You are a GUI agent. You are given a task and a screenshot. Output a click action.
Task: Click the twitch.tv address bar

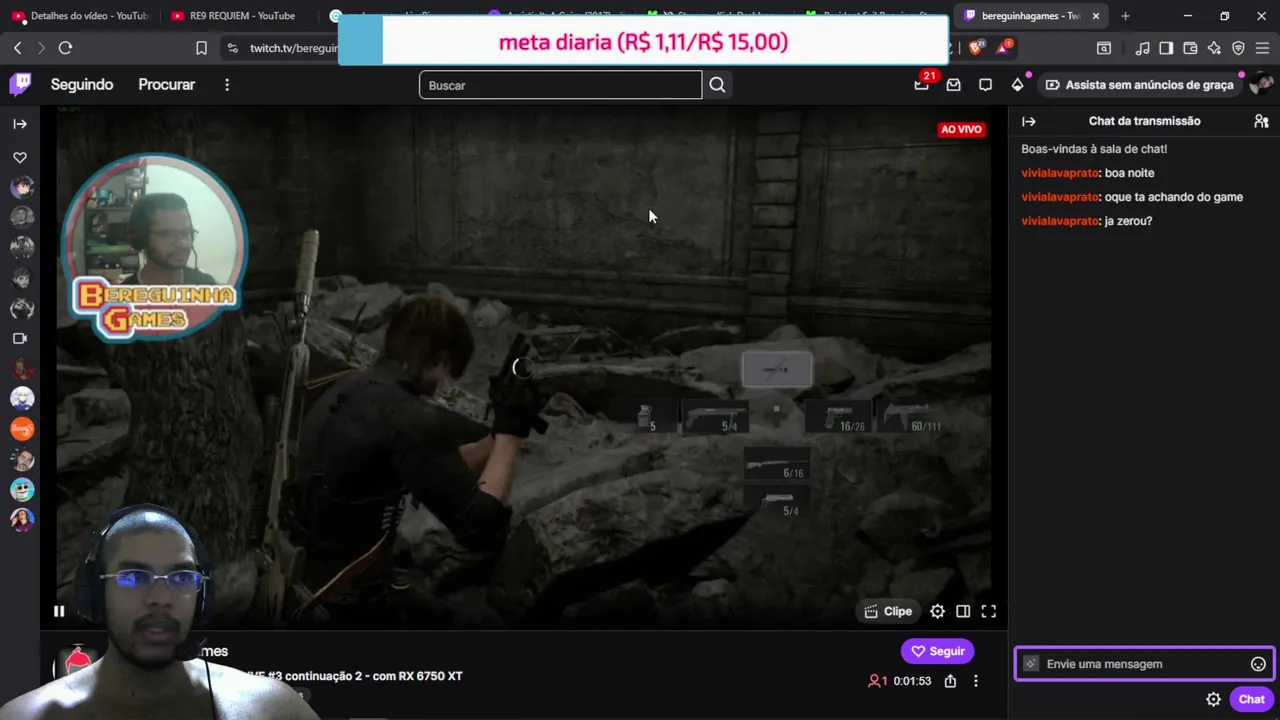tap(295, 48)
